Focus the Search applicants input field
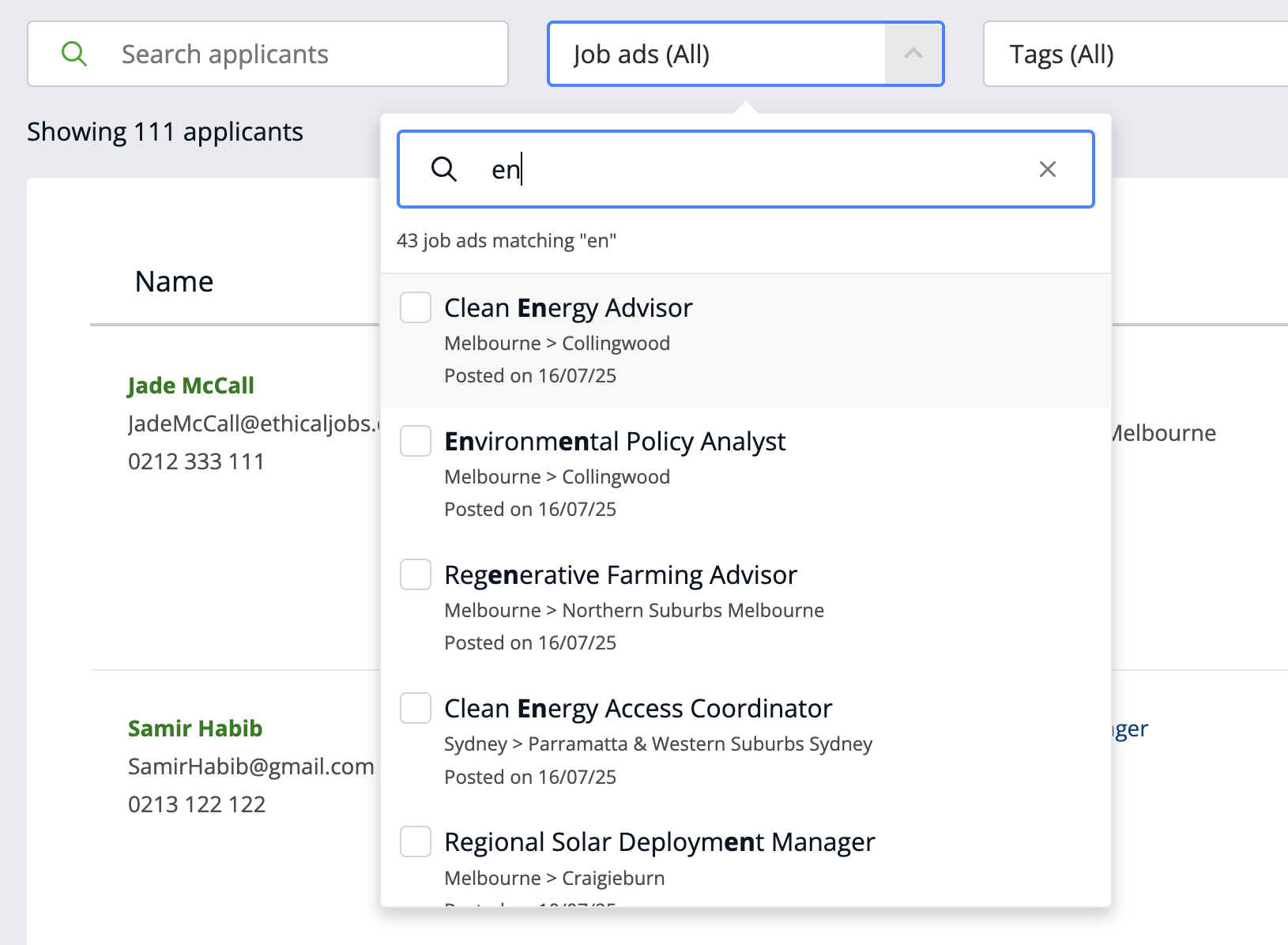 [x=300, y=54]
